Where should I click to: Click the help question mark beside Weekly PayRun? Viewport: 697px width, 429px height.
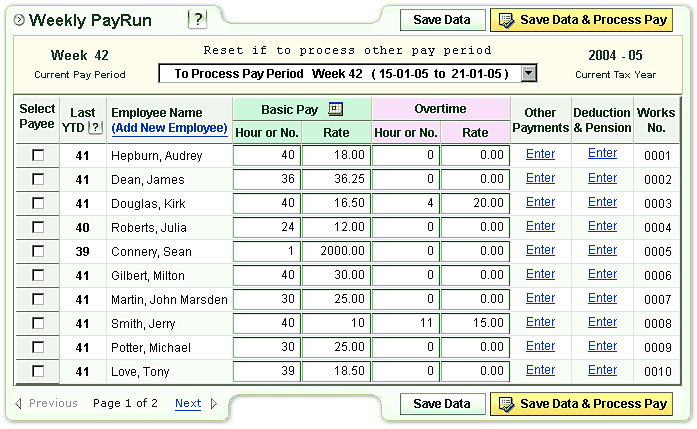197,19
